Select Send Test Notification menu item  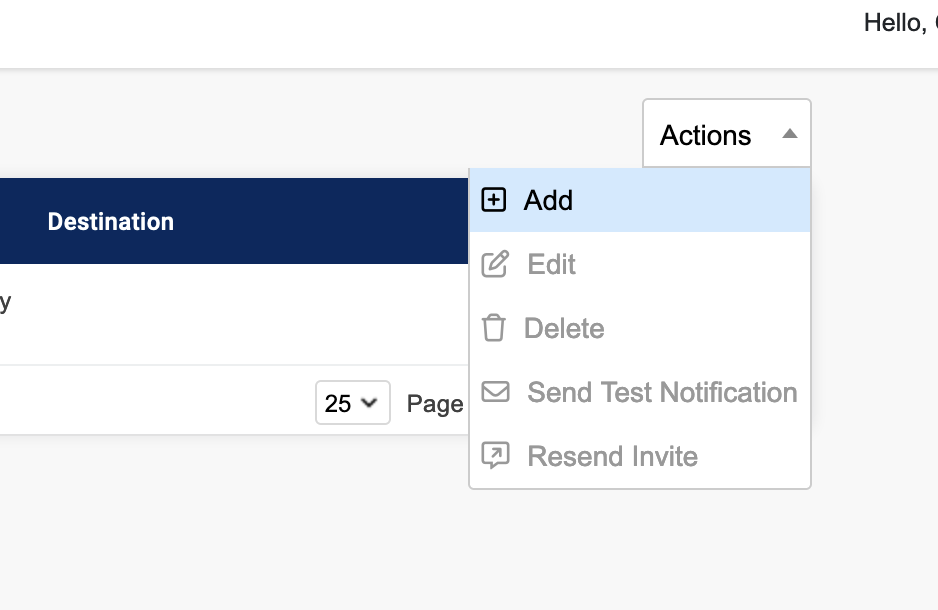pos(662,392)
